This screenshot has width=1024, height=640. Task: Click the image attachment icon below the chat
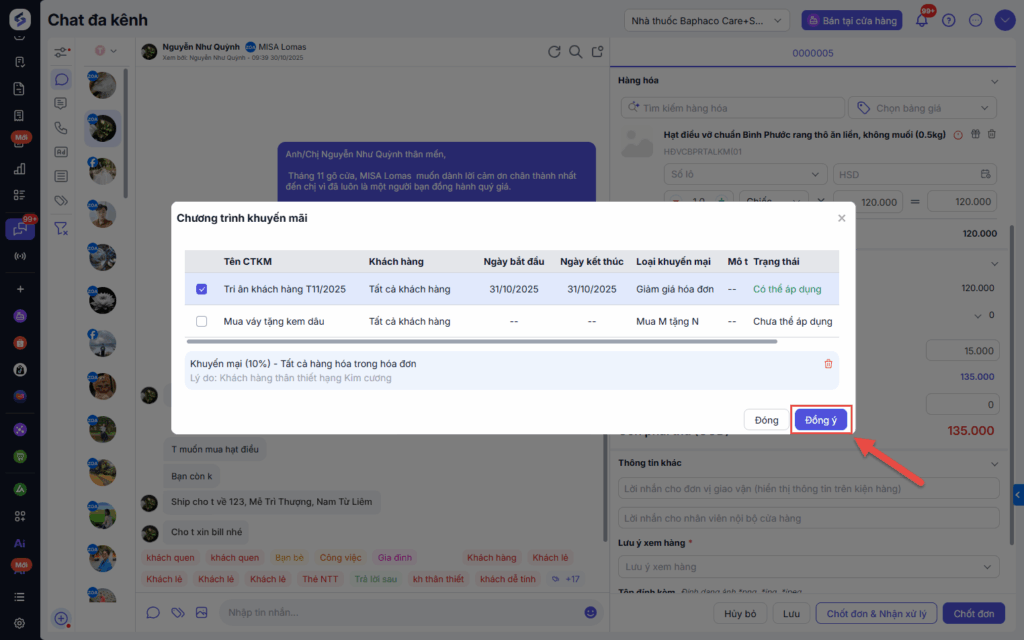click(x=201, y=613)
